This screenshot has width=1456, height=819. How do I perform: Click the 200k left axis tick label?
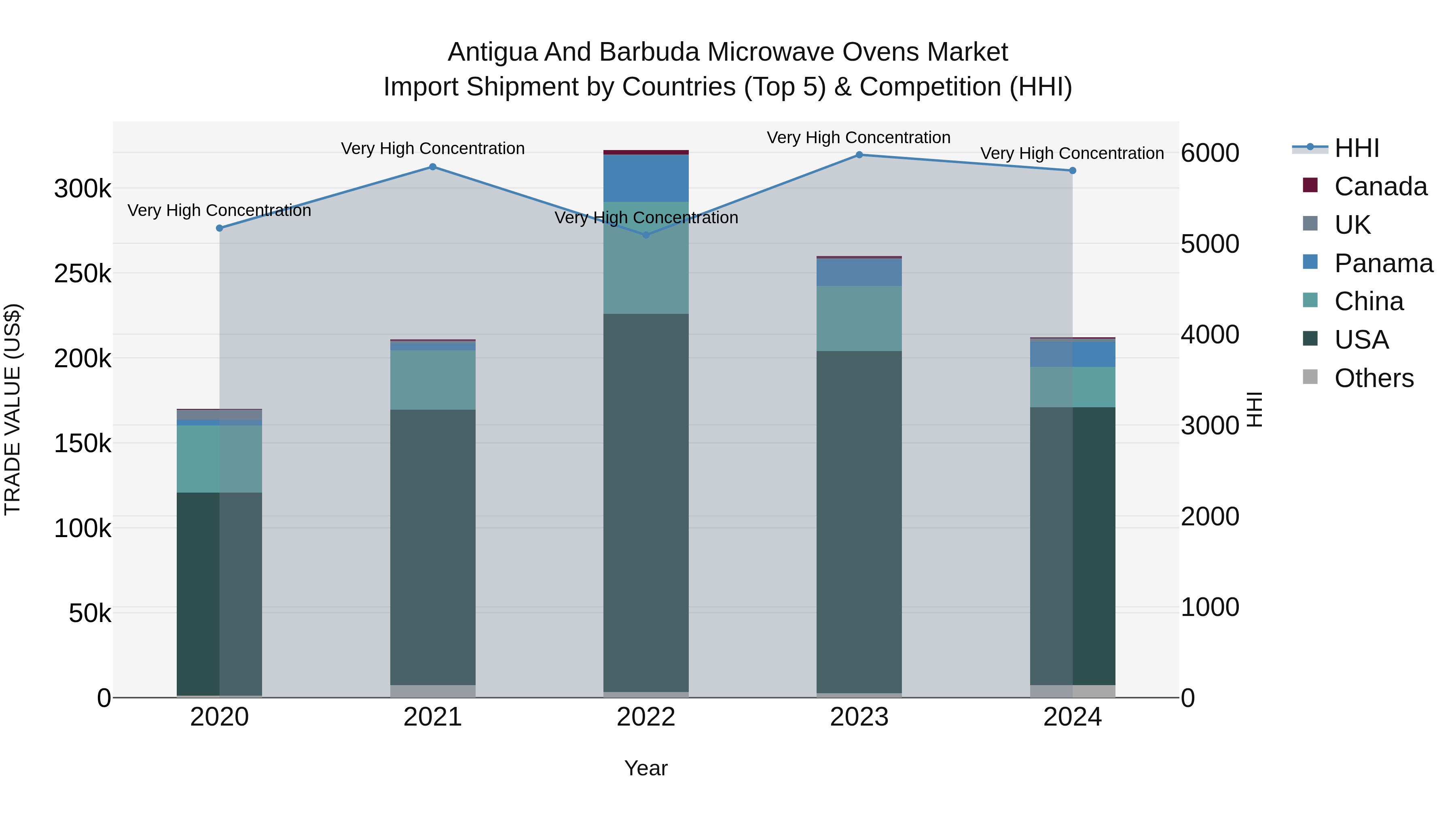tap(83, 358)
